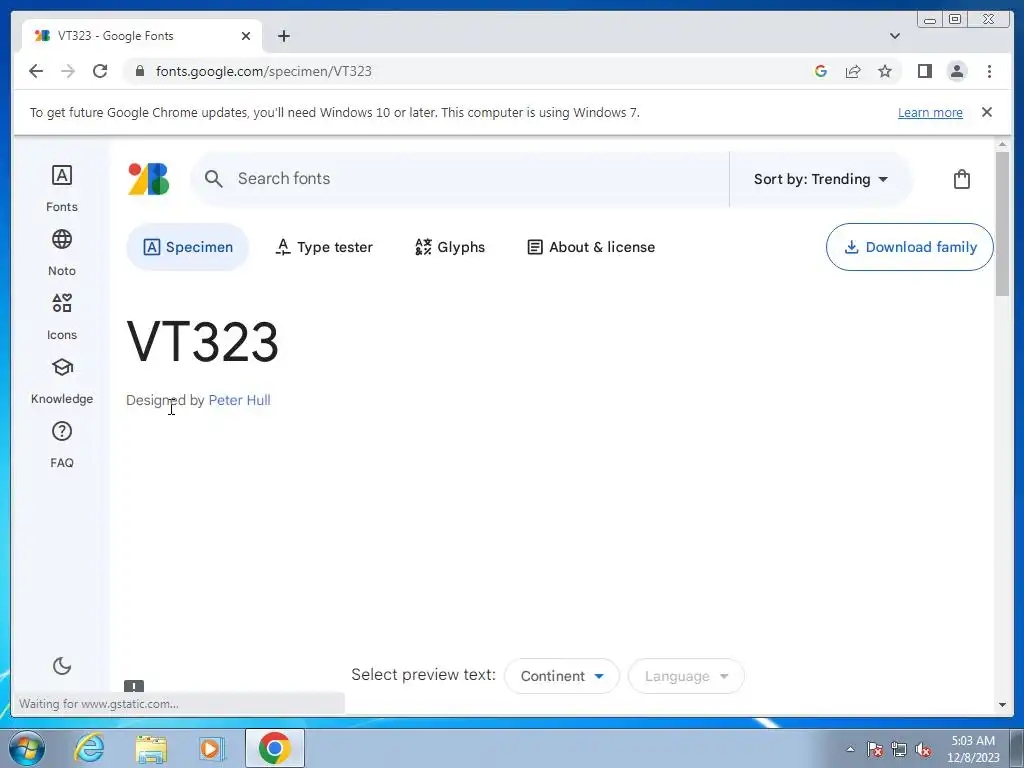1024x768 pixels.
Task: Switch to the Specimen tab
Action: pos(187,247)
